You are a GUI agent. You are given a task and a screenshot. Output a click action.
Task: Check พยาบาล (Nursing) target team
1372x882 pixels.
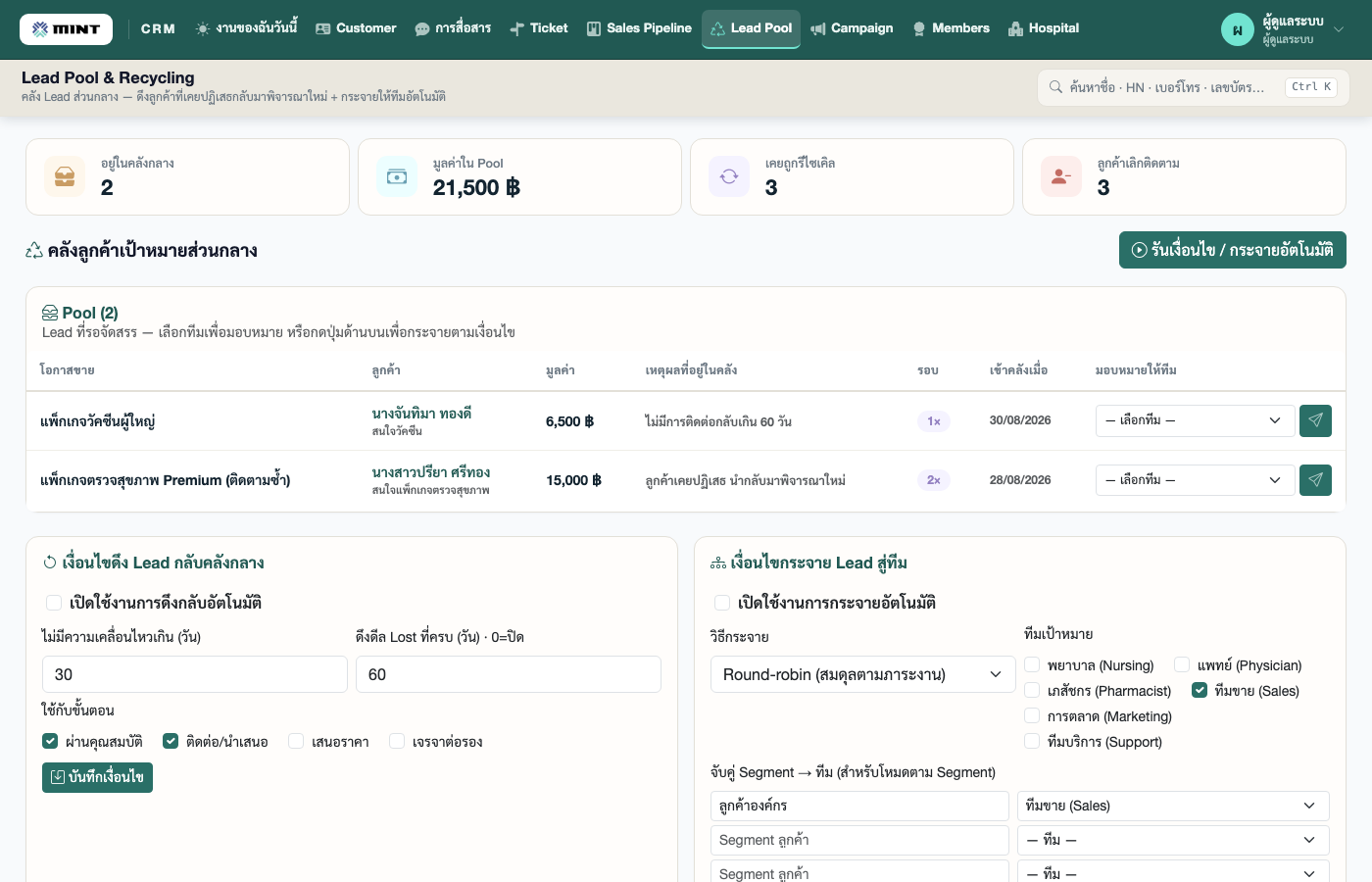point(1032,664)
